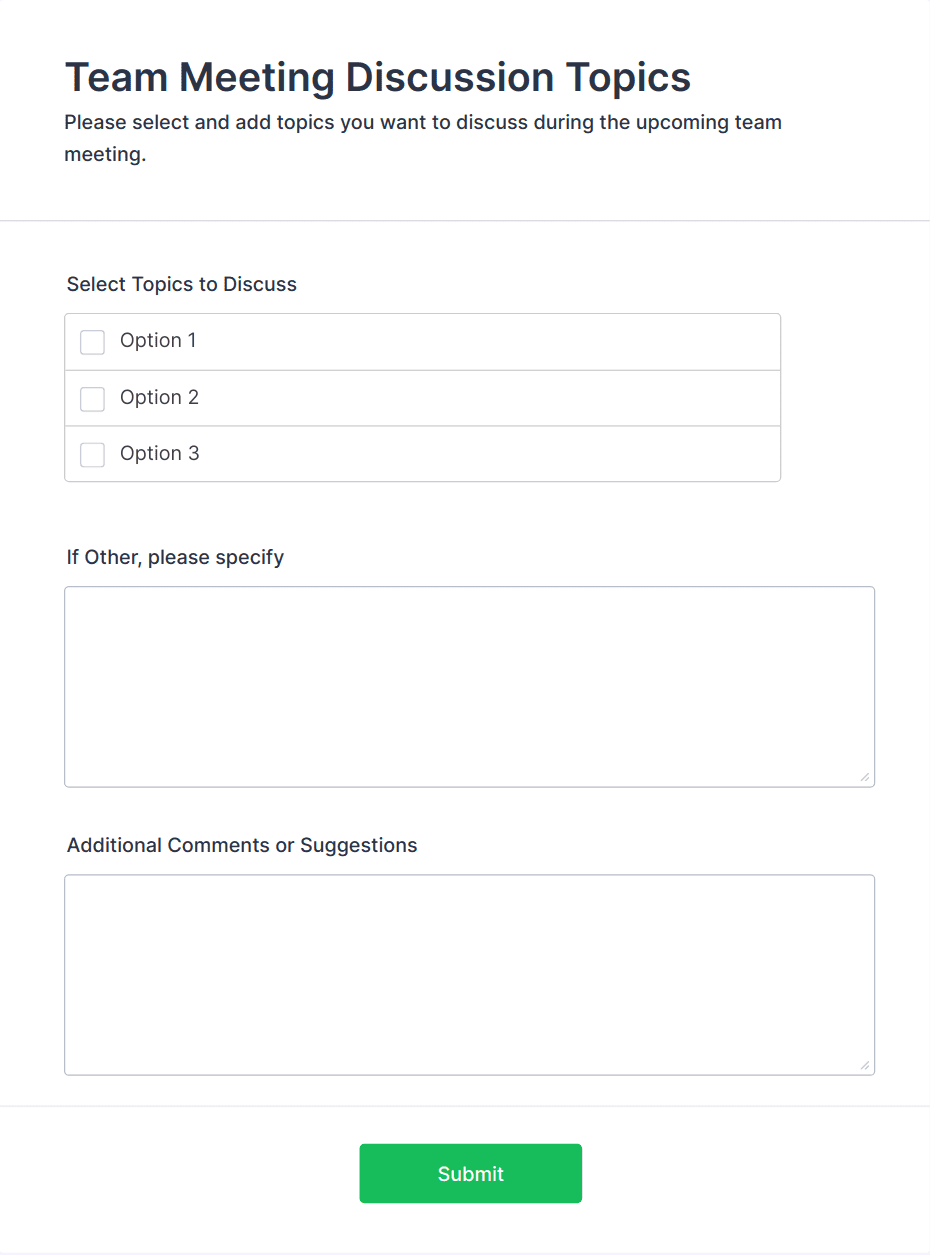Screen dimensions: 930x1255
Task: Tick the Option 1 checkbox
Action: [92, 342]
